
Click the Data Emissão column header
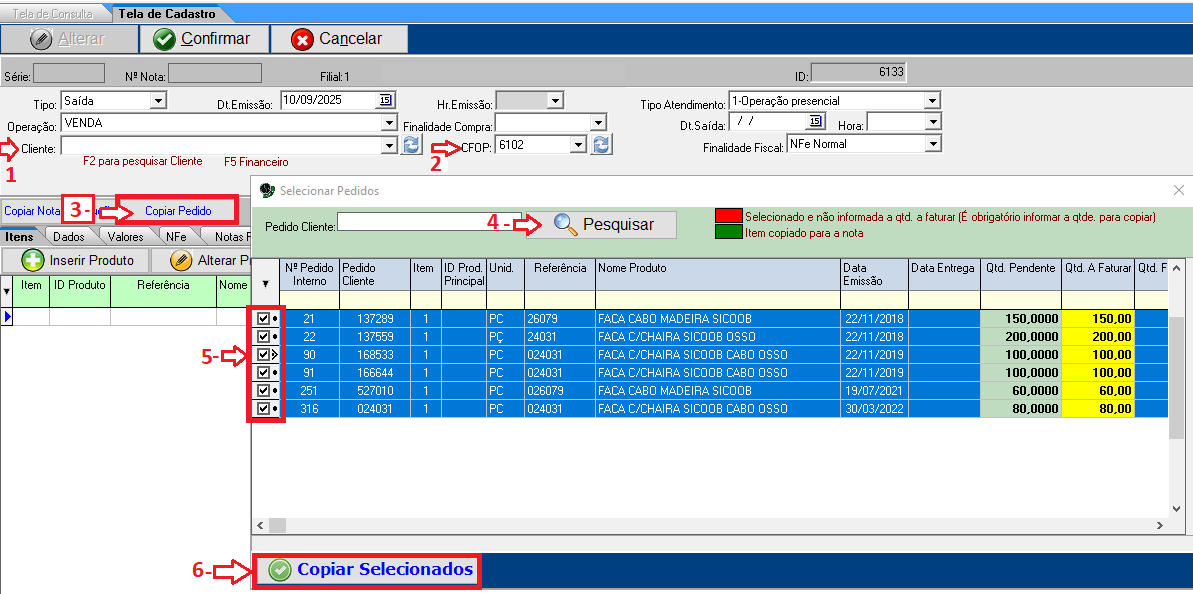point(873,275)
